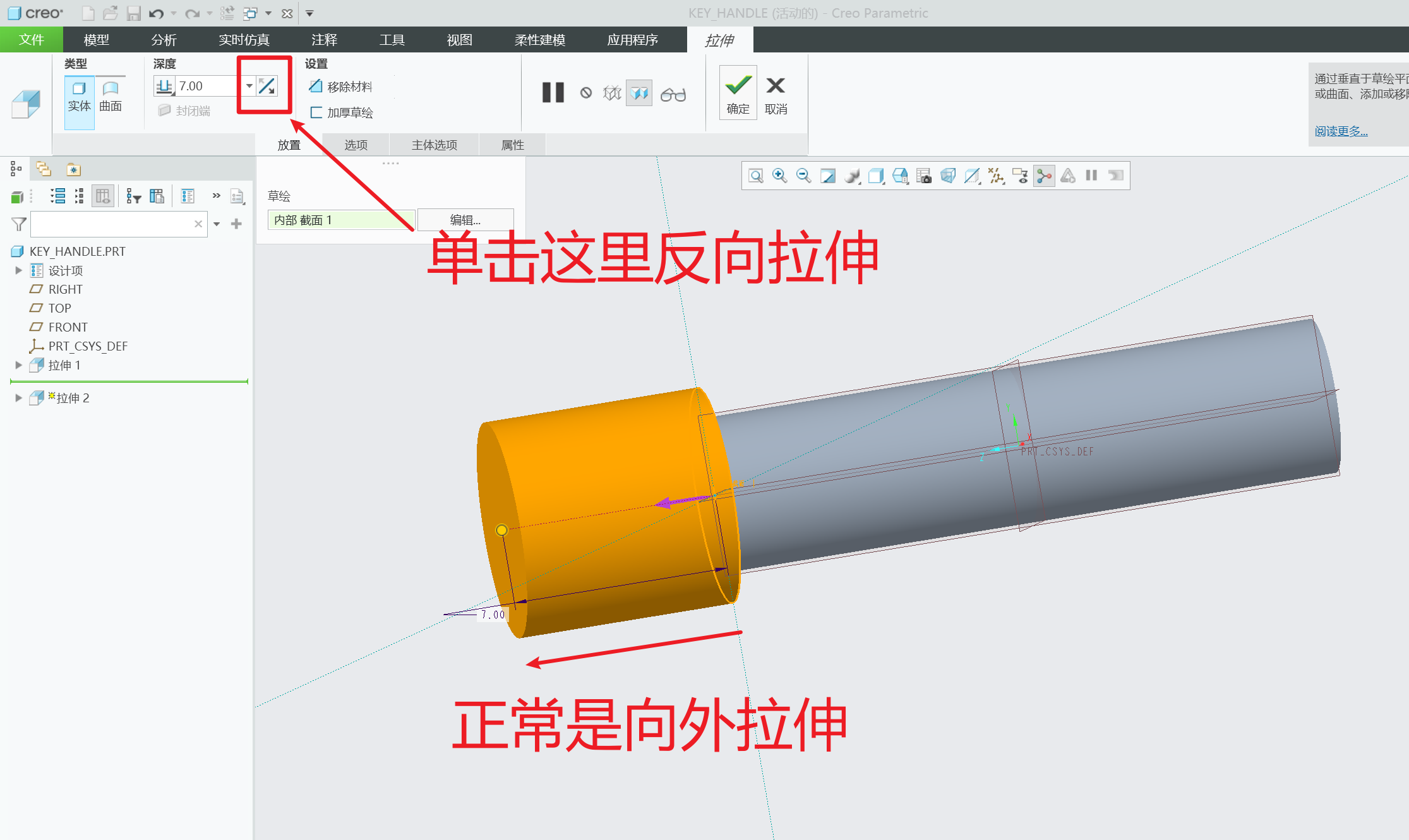Open the saved views camera icon
This screenshot has width=1409, height=840.
(924, 176)
